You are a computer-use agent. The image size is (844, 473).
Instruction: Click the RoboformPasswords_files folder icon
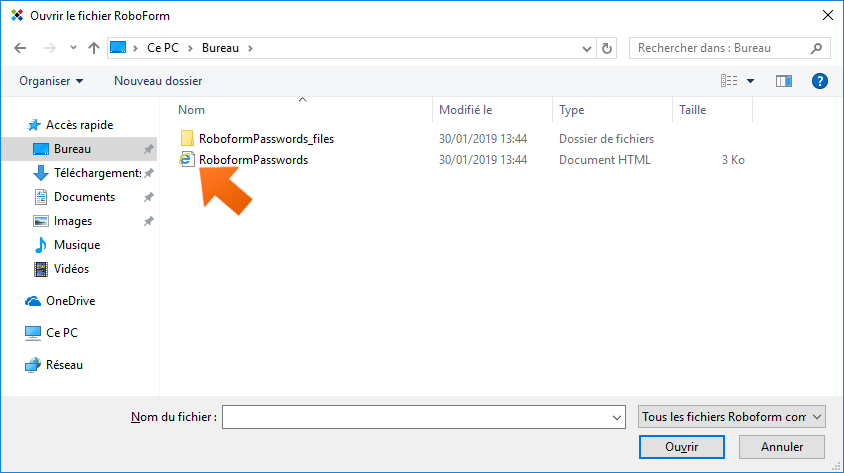coord(187,138)
